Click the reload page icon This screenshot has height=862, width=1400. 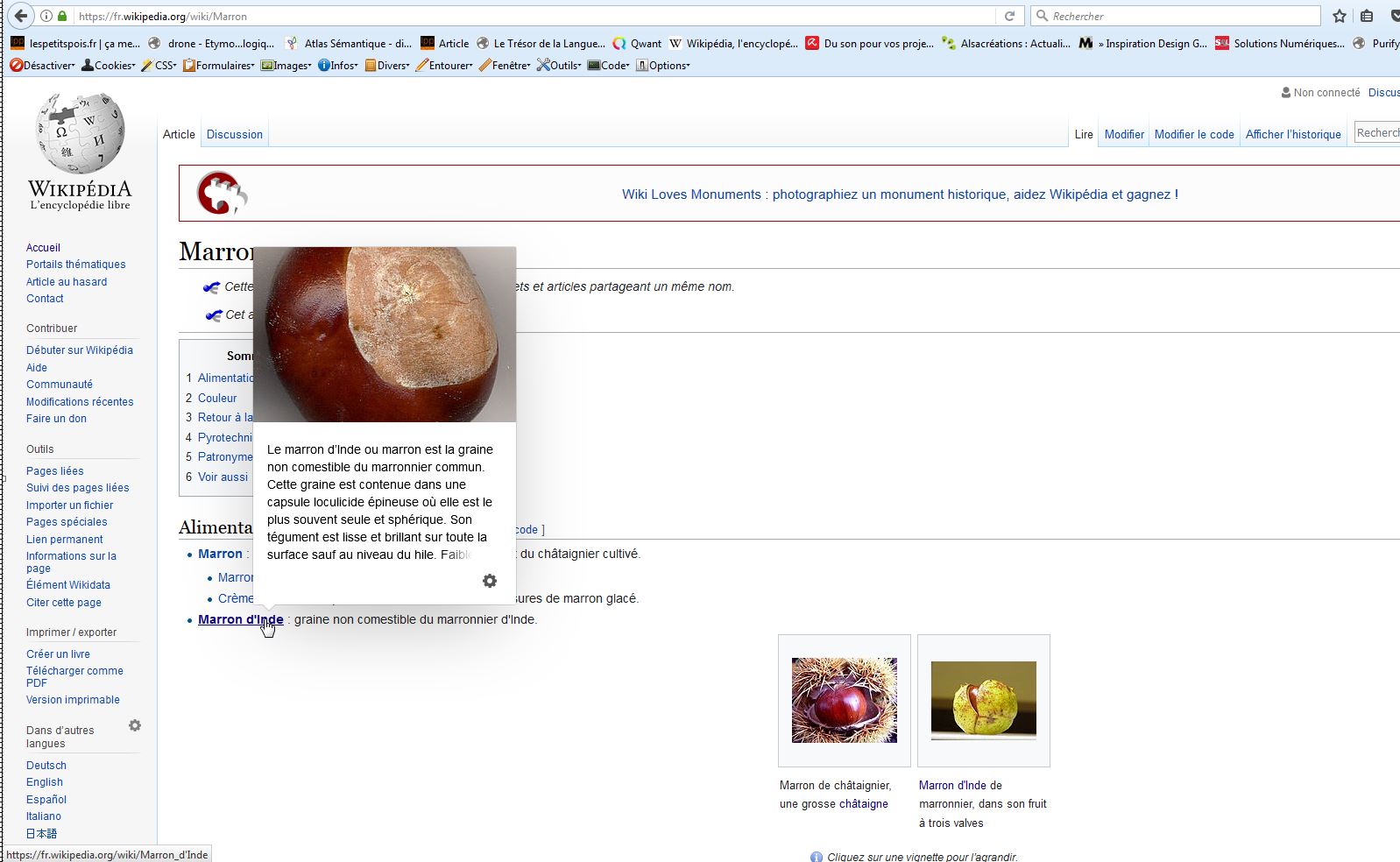click(x=1009, y=16)
